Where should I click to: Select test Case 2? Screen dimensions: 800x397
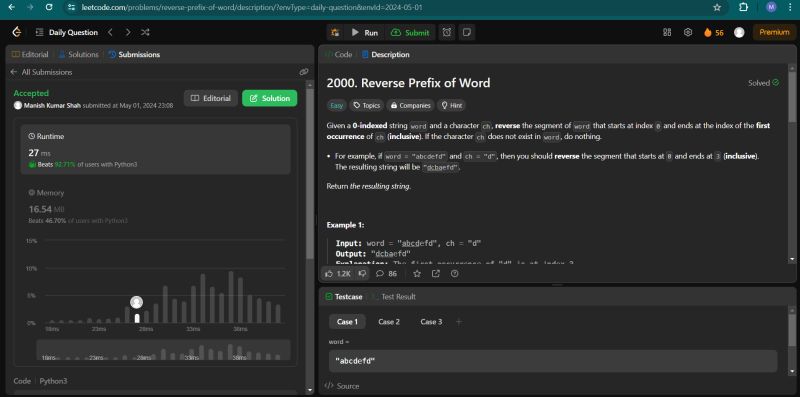[389, 322]
